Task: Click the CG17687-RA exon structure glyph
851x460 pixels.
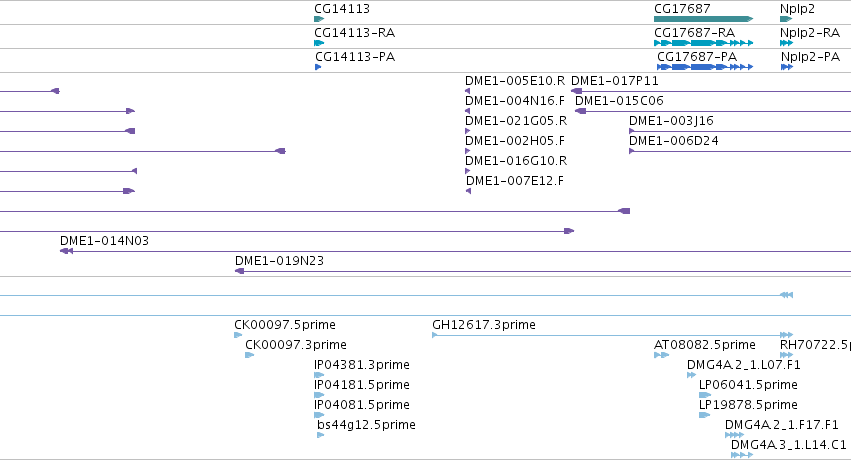Action: pyautogui.click(x=703, y=43)
